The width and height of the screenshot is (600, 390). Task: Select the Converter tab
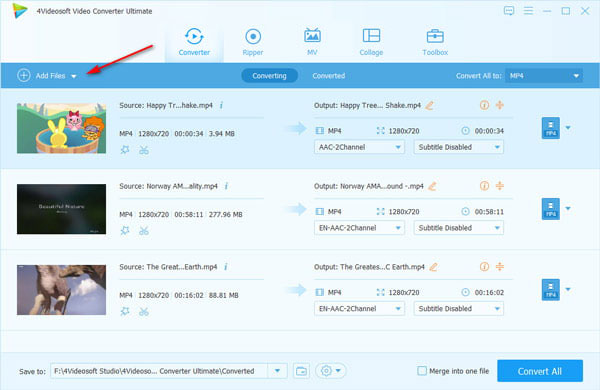coord(194,42)
